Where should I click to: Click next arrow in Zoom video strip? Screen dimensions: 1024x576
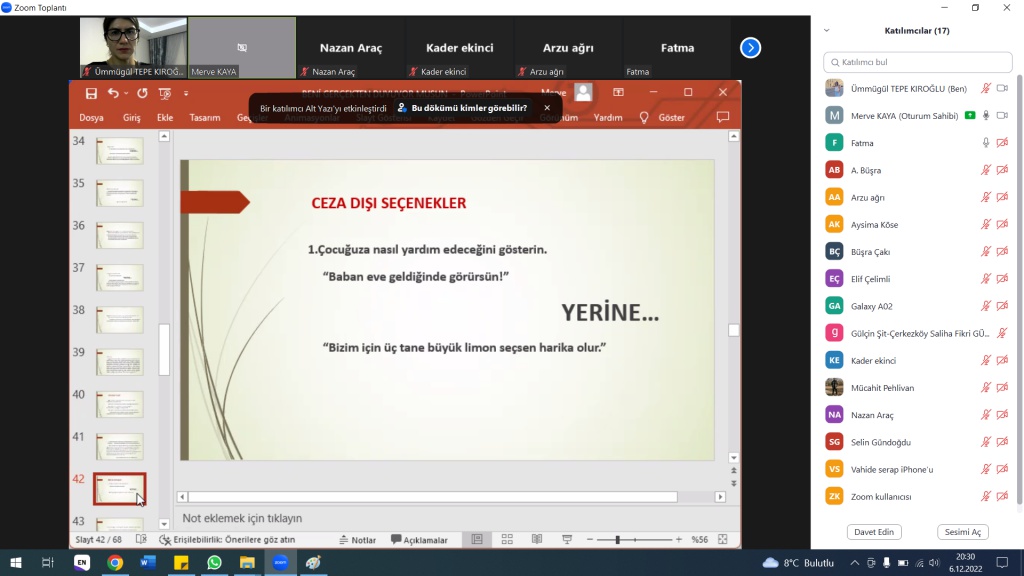pos(750,47)
